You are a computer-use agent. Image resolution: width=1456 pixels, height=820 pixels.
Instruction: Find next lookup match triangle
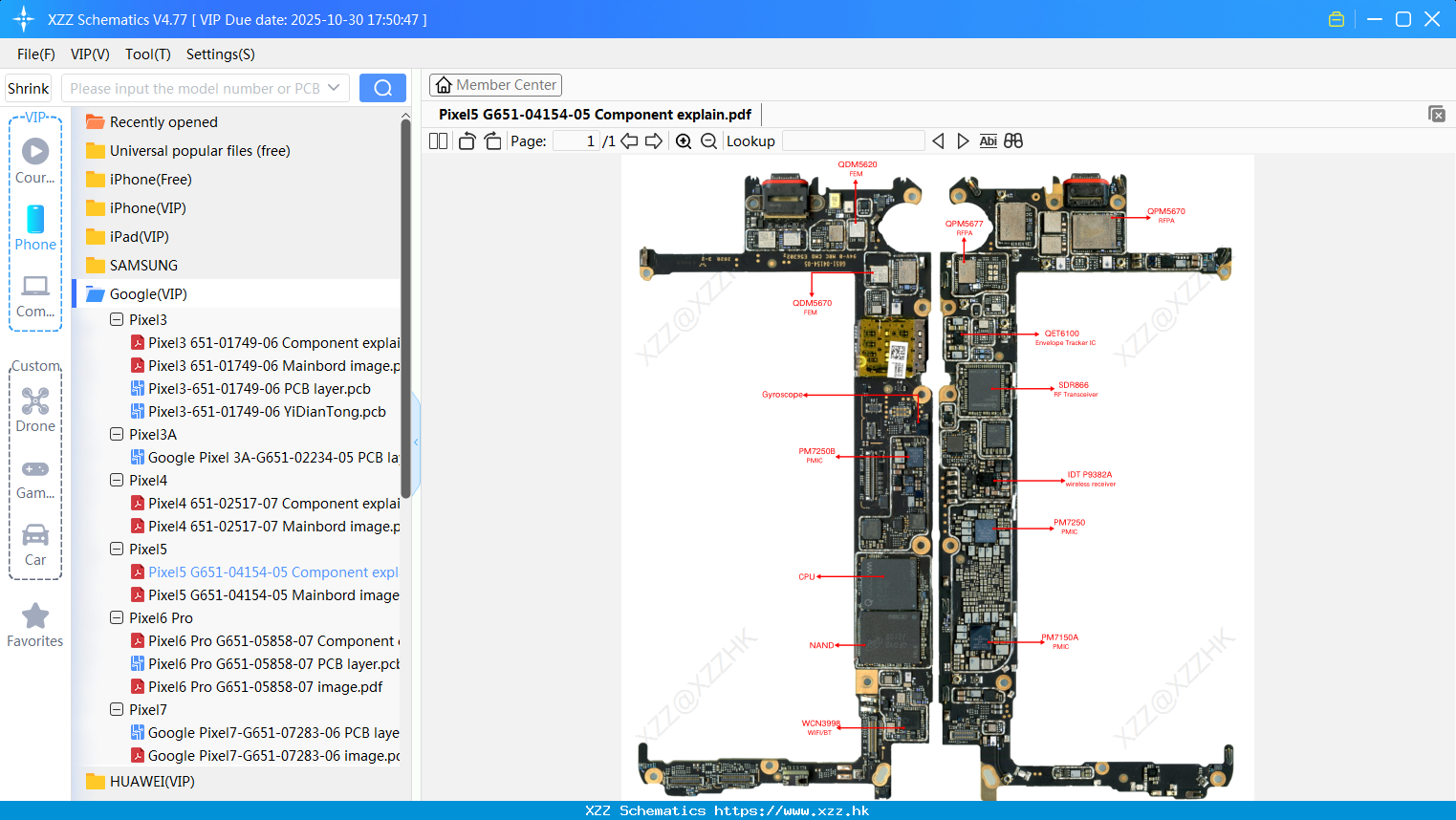coord(963,140)
